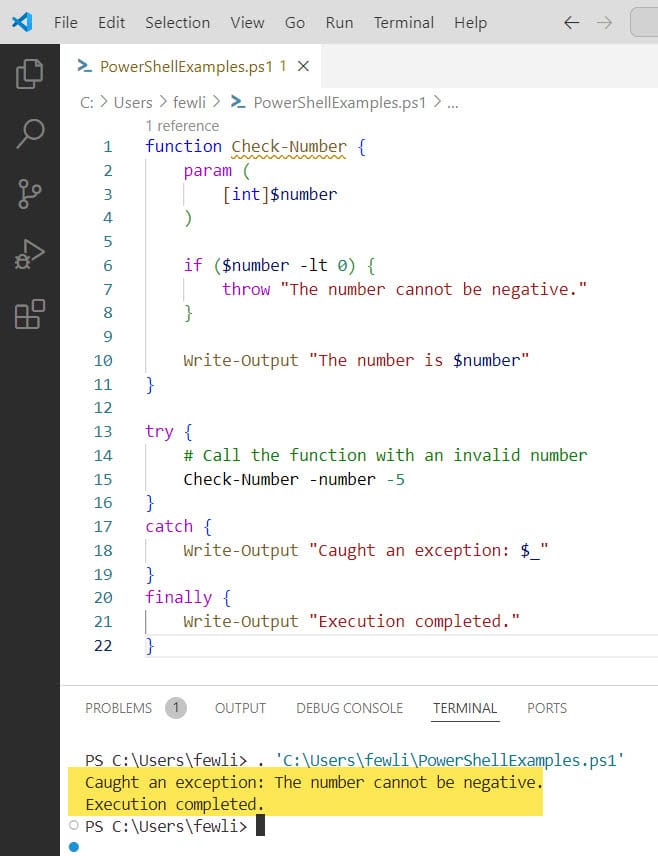Click the fewli breadcrumb segment
Viewport: 658px width, 856px height.
(189, 103)
